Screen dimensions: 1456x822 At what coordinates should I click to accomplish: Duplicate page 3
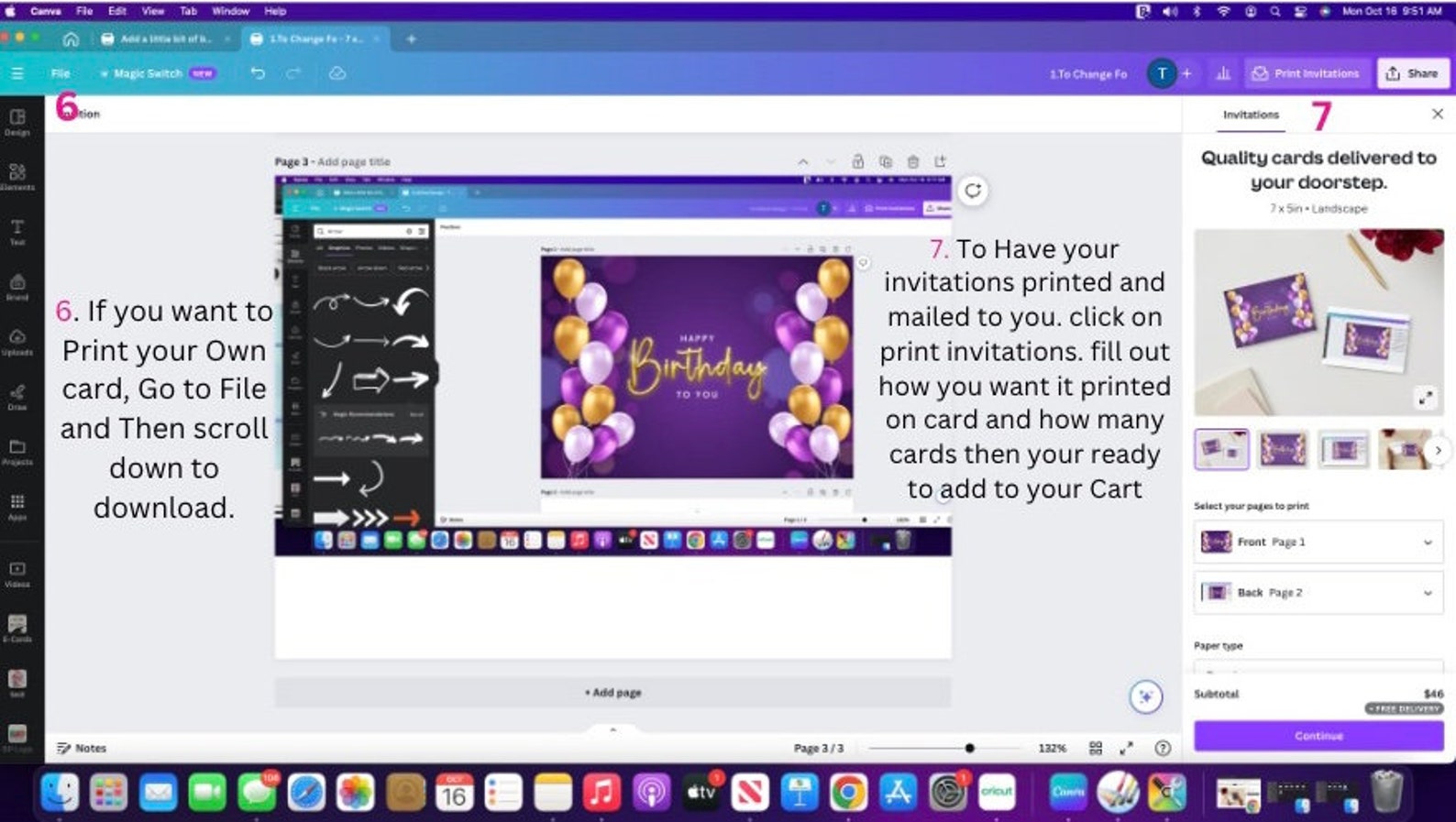[886, 161]
